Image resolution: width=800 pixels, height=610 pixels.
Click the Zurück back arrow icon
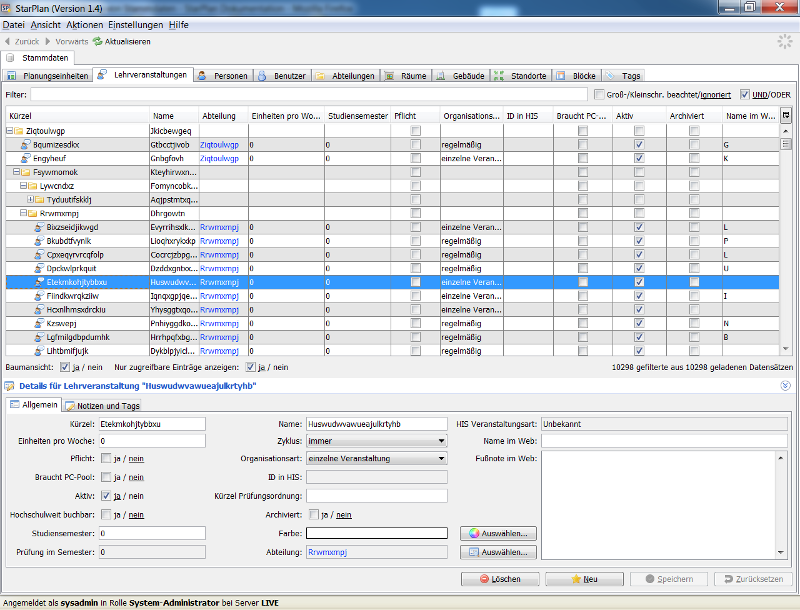click(x=7, y=41)
